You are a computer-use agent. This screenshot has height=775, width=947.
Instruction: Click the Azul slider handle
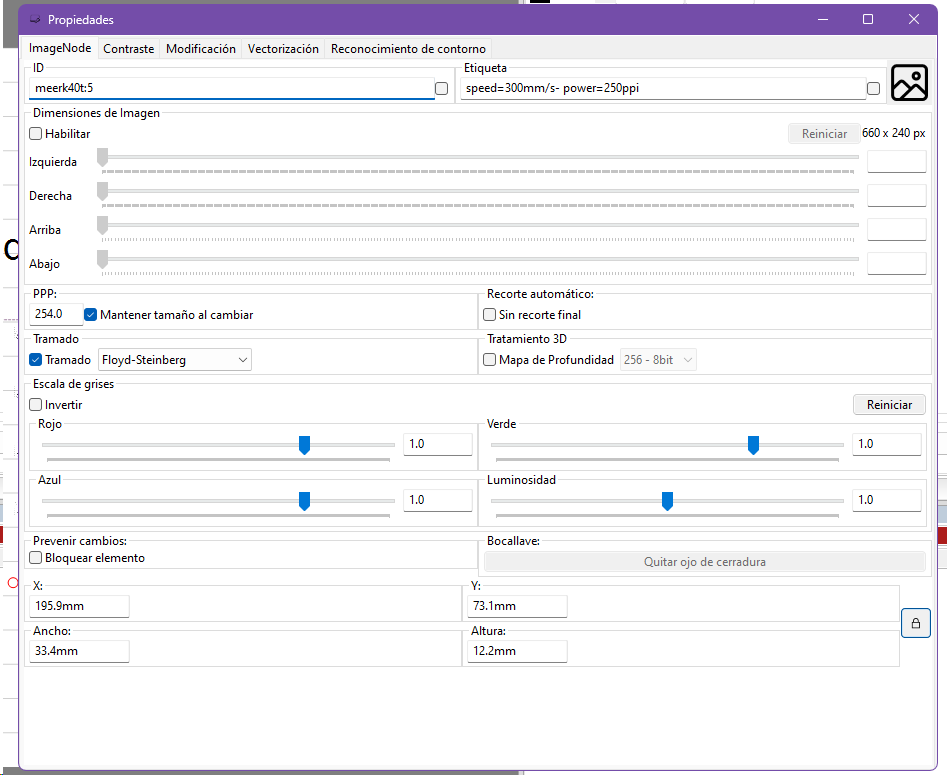(304, 501)
